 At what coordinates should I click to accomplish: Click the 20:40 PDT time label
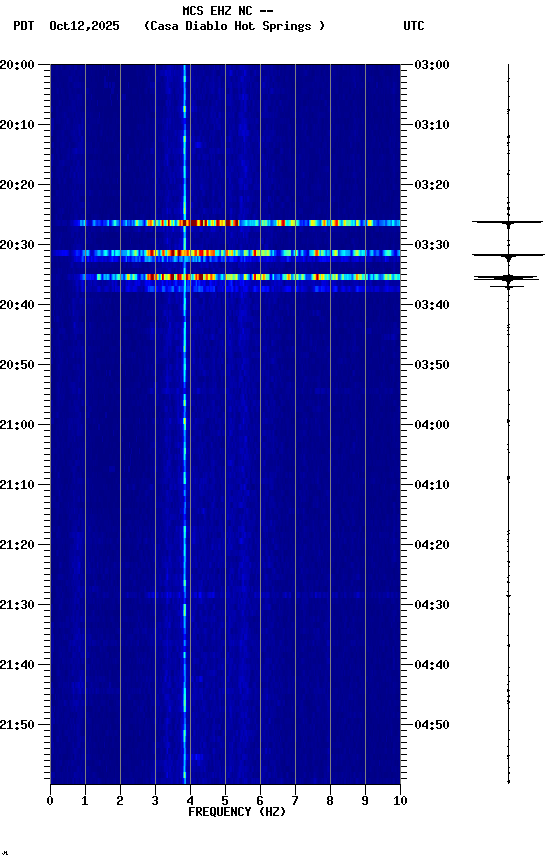pos(17,305)
